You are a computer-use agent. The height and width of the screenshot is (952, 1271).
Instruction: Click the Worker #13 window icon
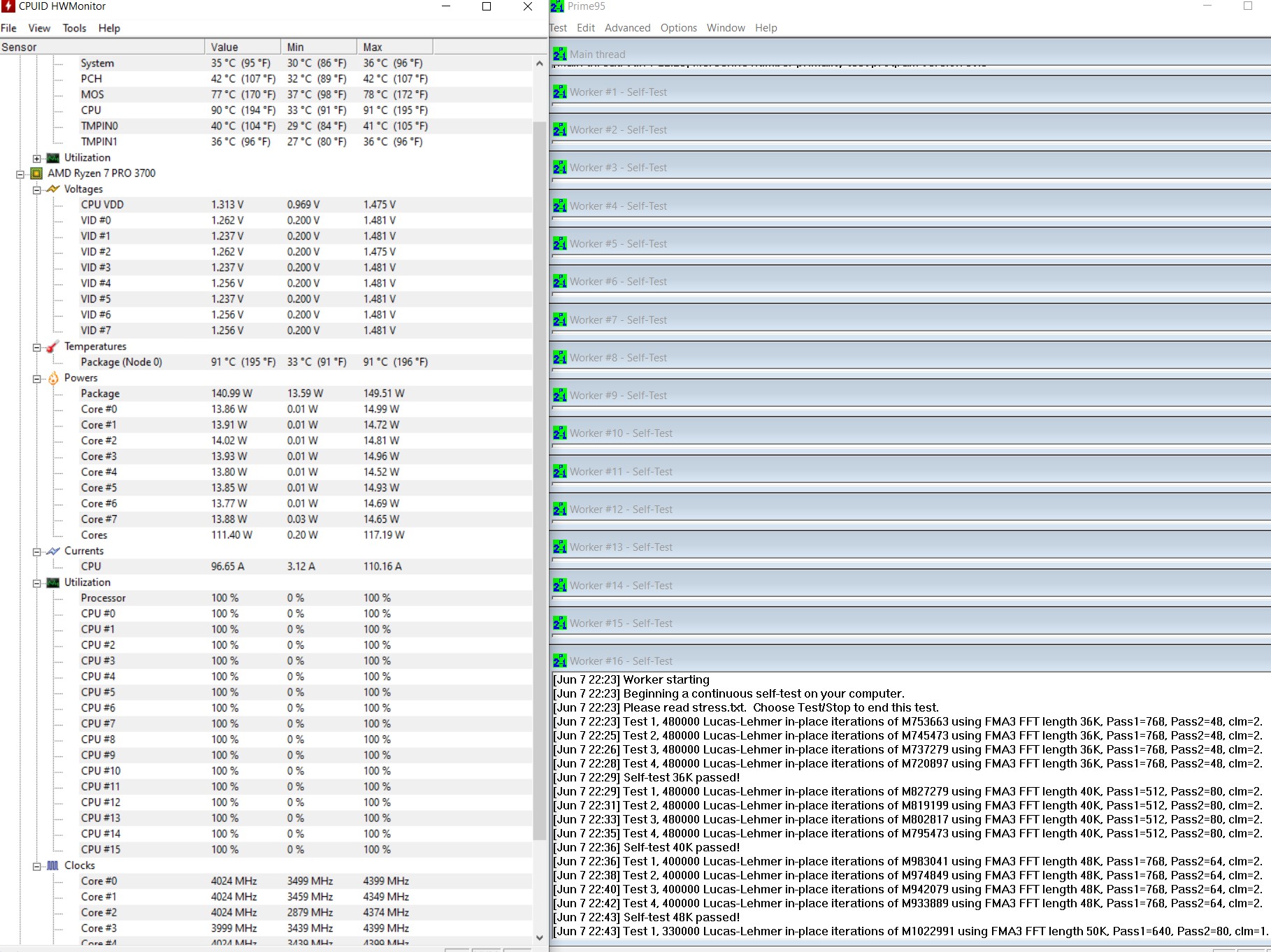560,547
